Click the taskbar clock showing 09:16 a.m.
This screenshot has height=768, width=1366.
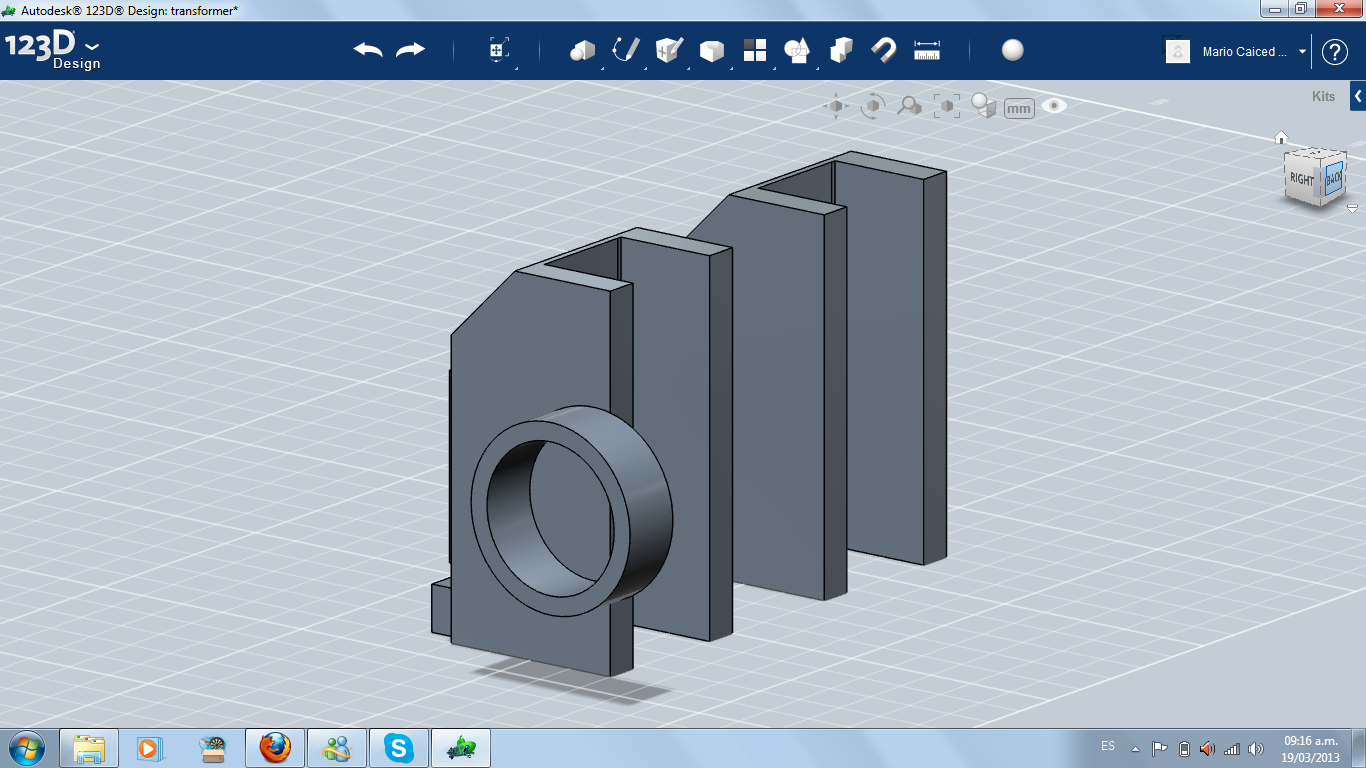[1311, 748]
